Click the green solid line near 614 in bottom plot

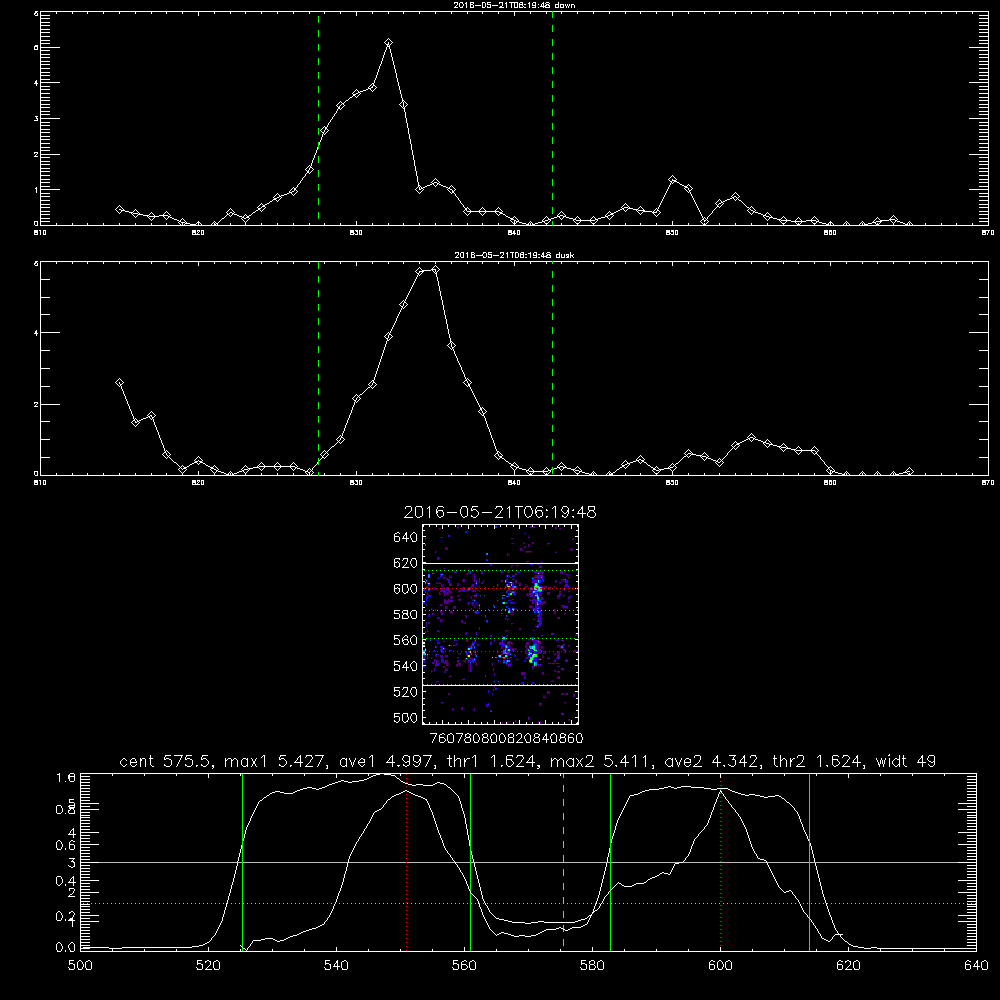pos(809,861)
